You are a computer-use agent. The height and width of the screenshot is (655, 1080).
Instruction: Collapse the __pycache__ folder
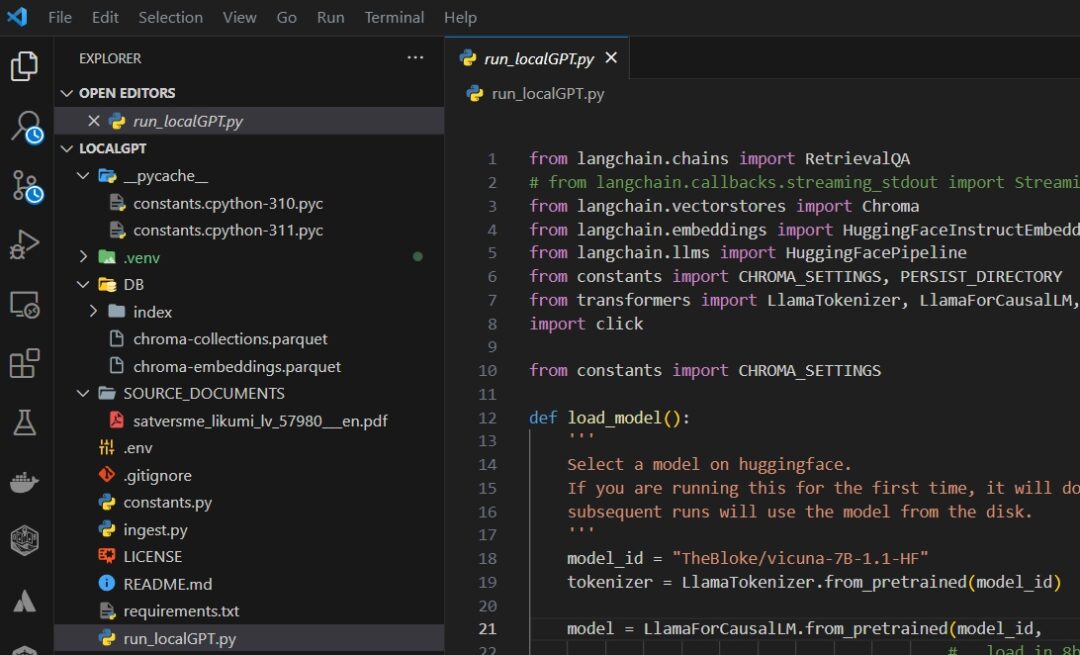click(x=83, y=176)
